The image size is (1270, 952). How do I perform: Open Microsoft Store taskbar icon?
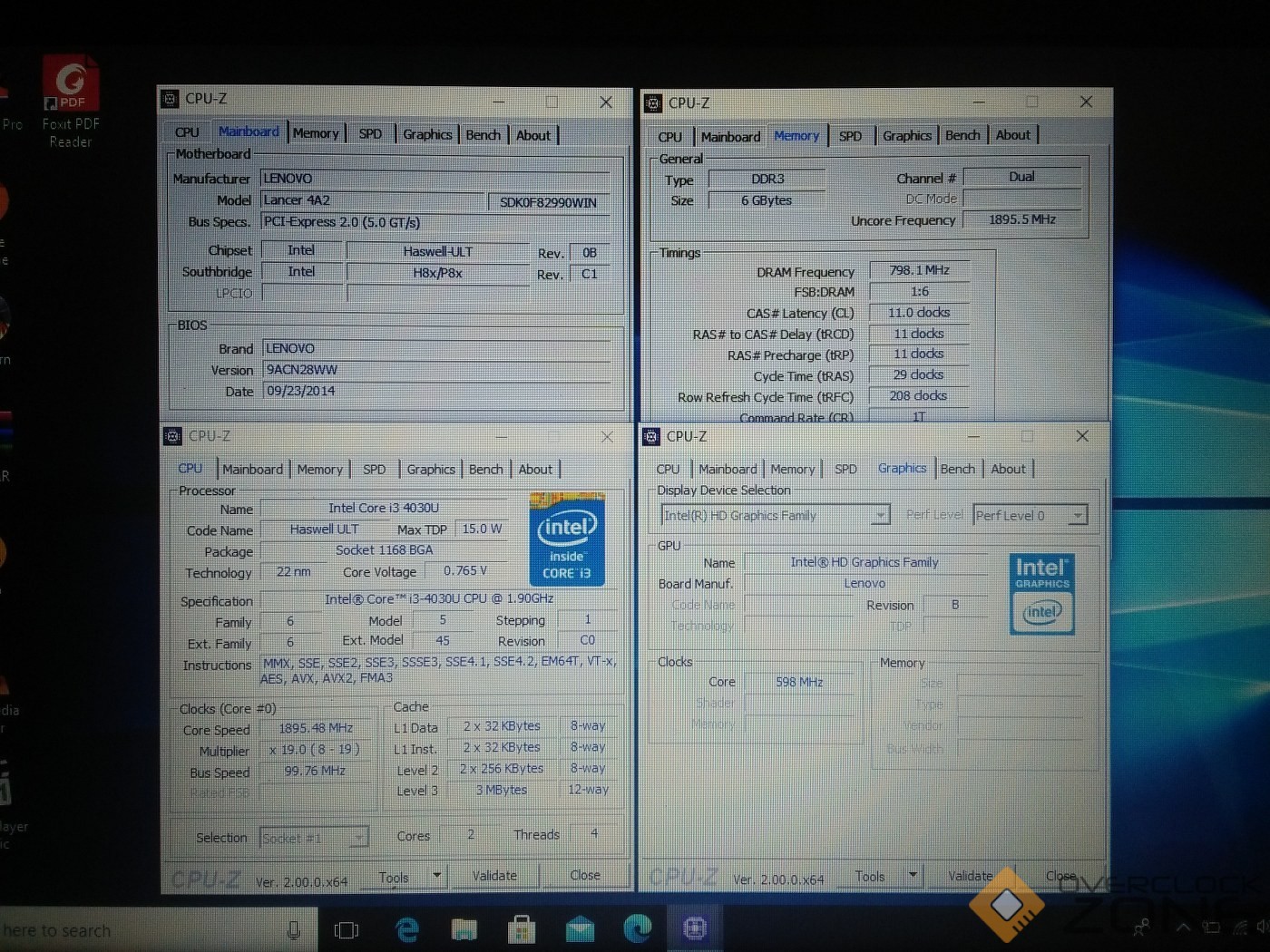[522, 928]
